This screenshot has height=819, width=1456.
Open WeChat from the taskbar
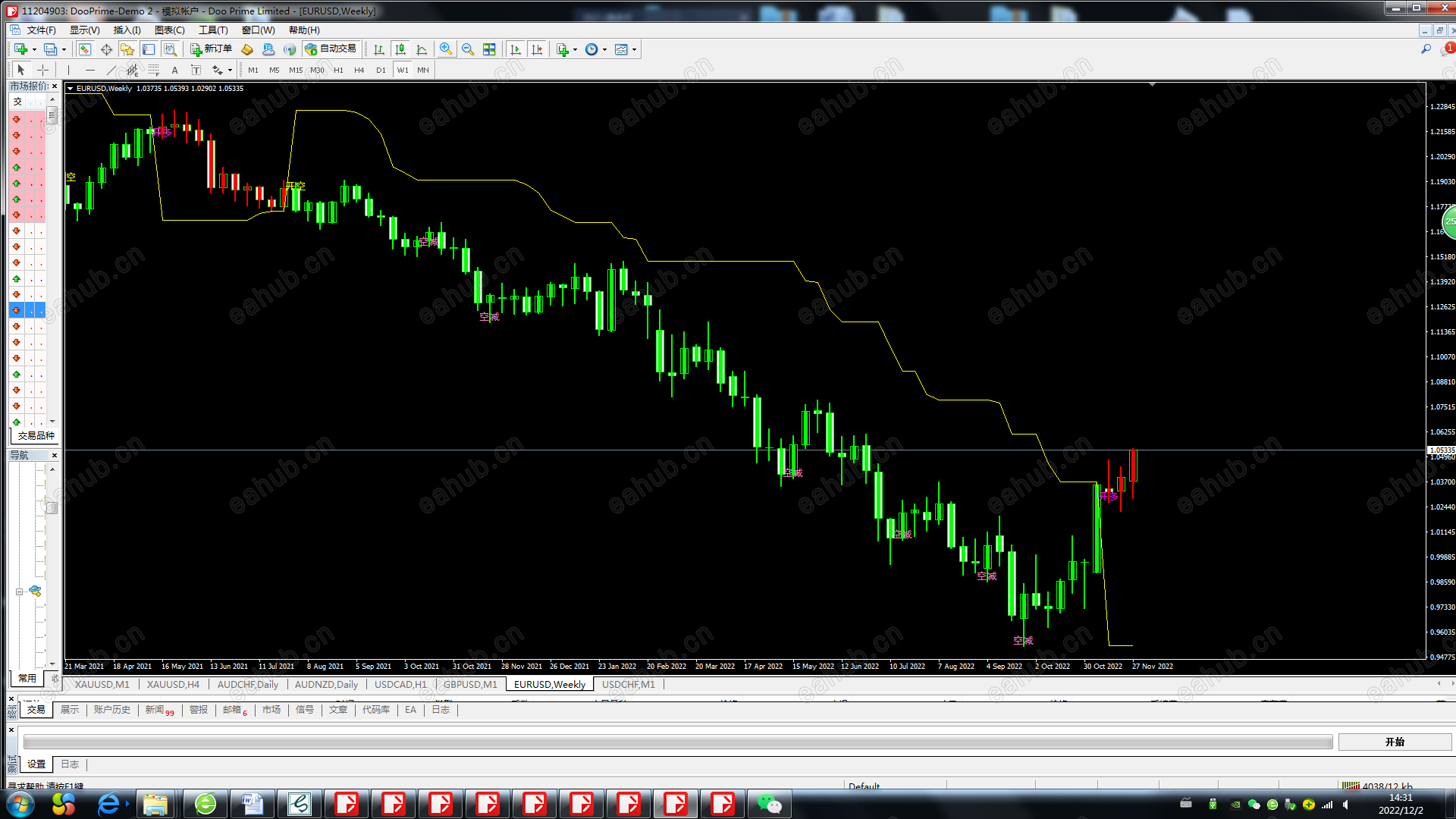(769, 804)
